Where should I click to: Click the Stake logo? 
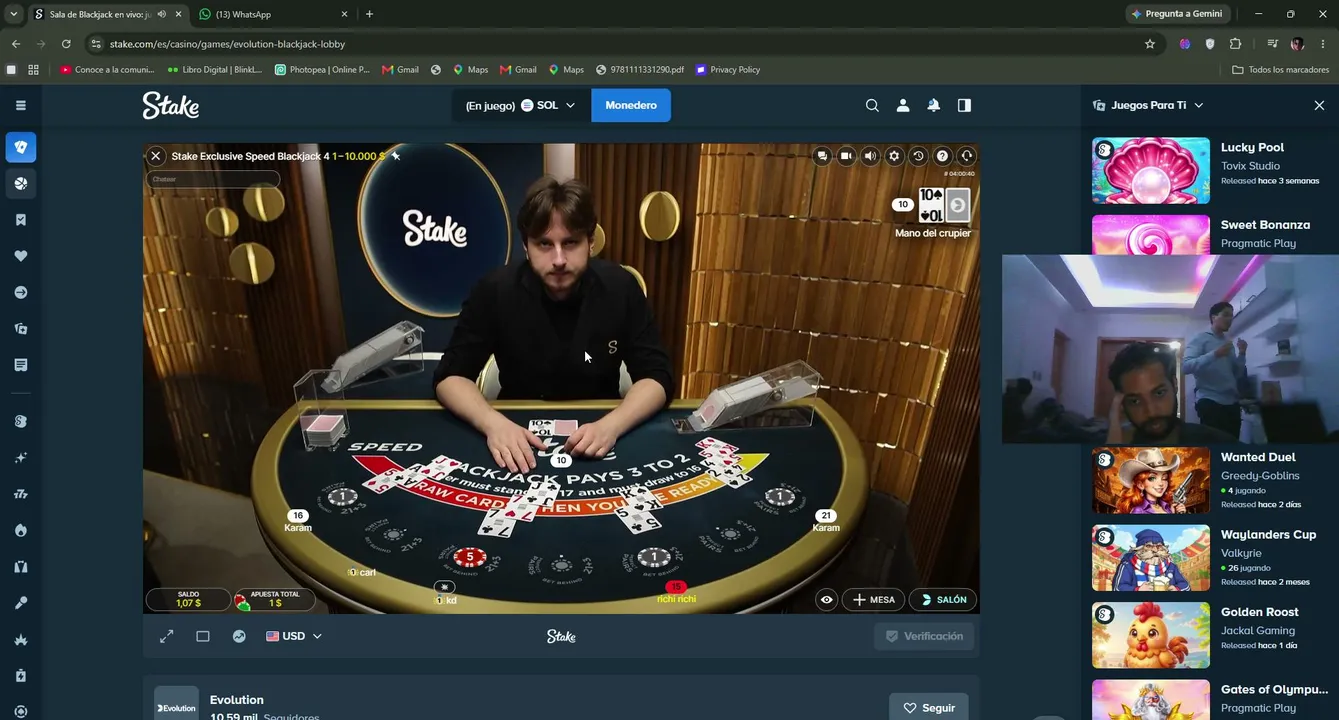click(171, 105)
